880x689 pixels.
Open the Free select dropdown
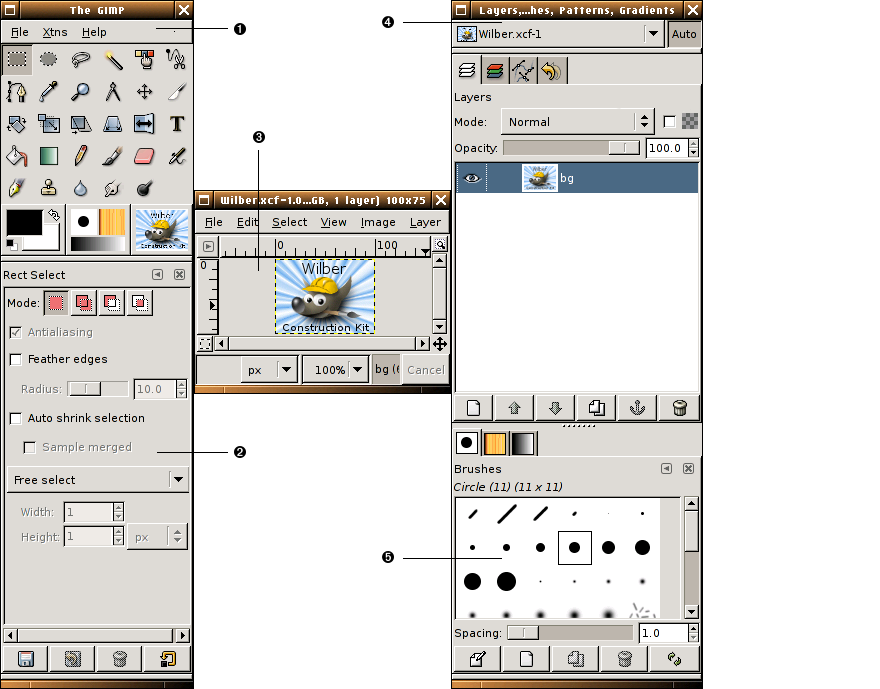tap(97, 480)
